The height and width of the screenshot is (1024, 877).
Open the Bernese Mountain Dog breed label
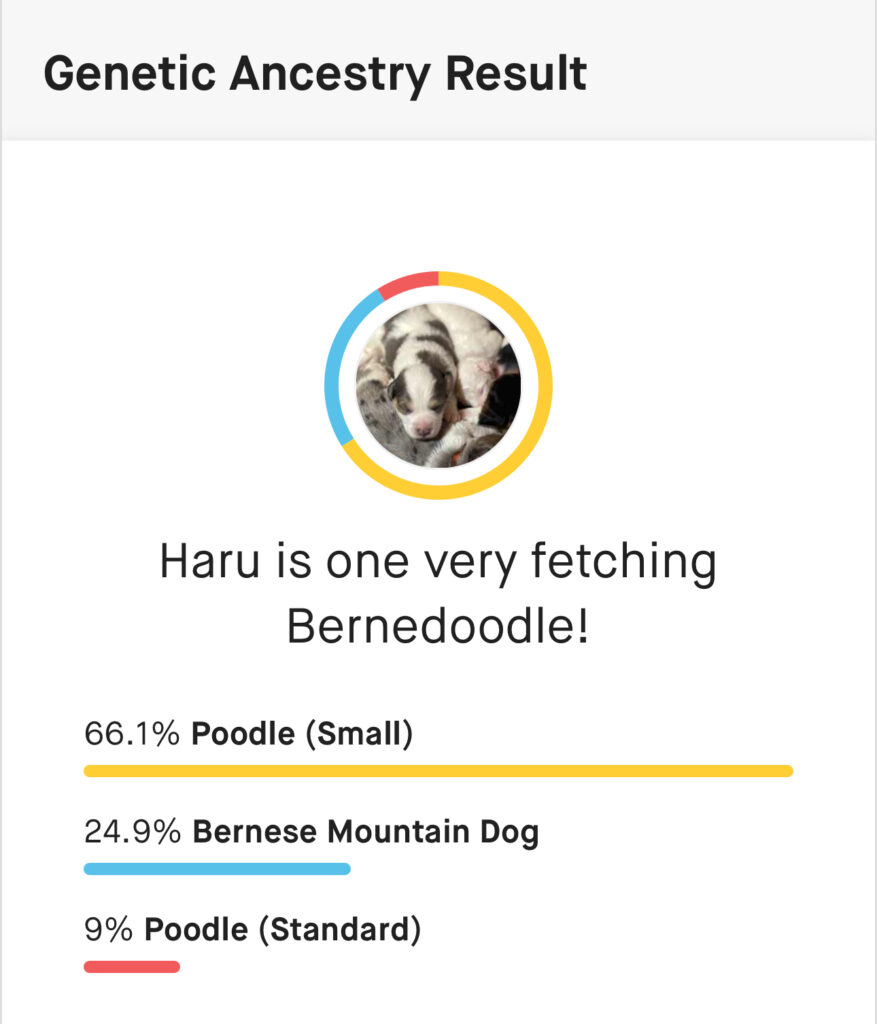[x=365, y=832]
